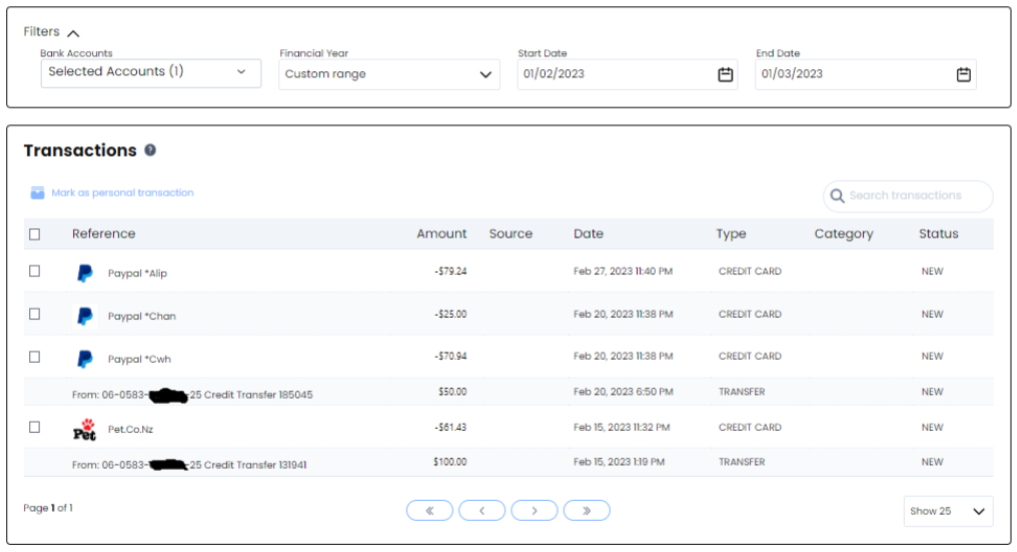The height and width of the screenshot is (552, 1017).
Task: Click PayPal logo in Paypal *Cwh row
Action: [x=85, y=359]
